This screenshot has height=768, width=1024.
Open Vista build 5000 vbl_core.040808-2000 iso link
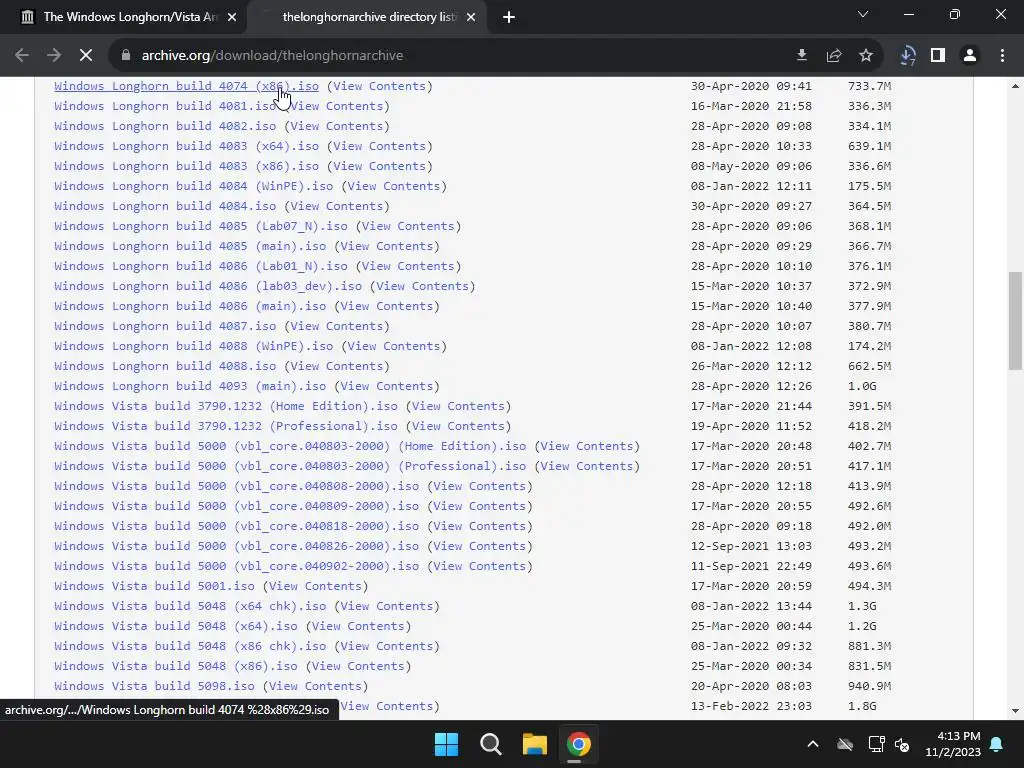click(236, 486)
